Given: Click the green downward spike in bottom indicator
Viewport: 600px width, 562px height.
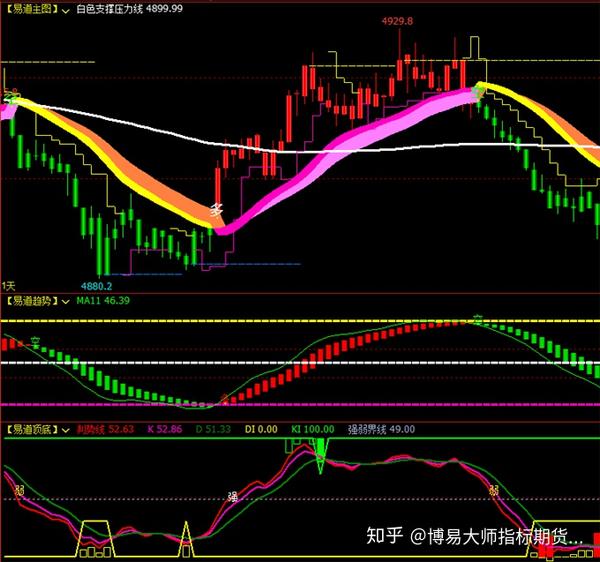Looking at the screenshot, I should [321, 462].
